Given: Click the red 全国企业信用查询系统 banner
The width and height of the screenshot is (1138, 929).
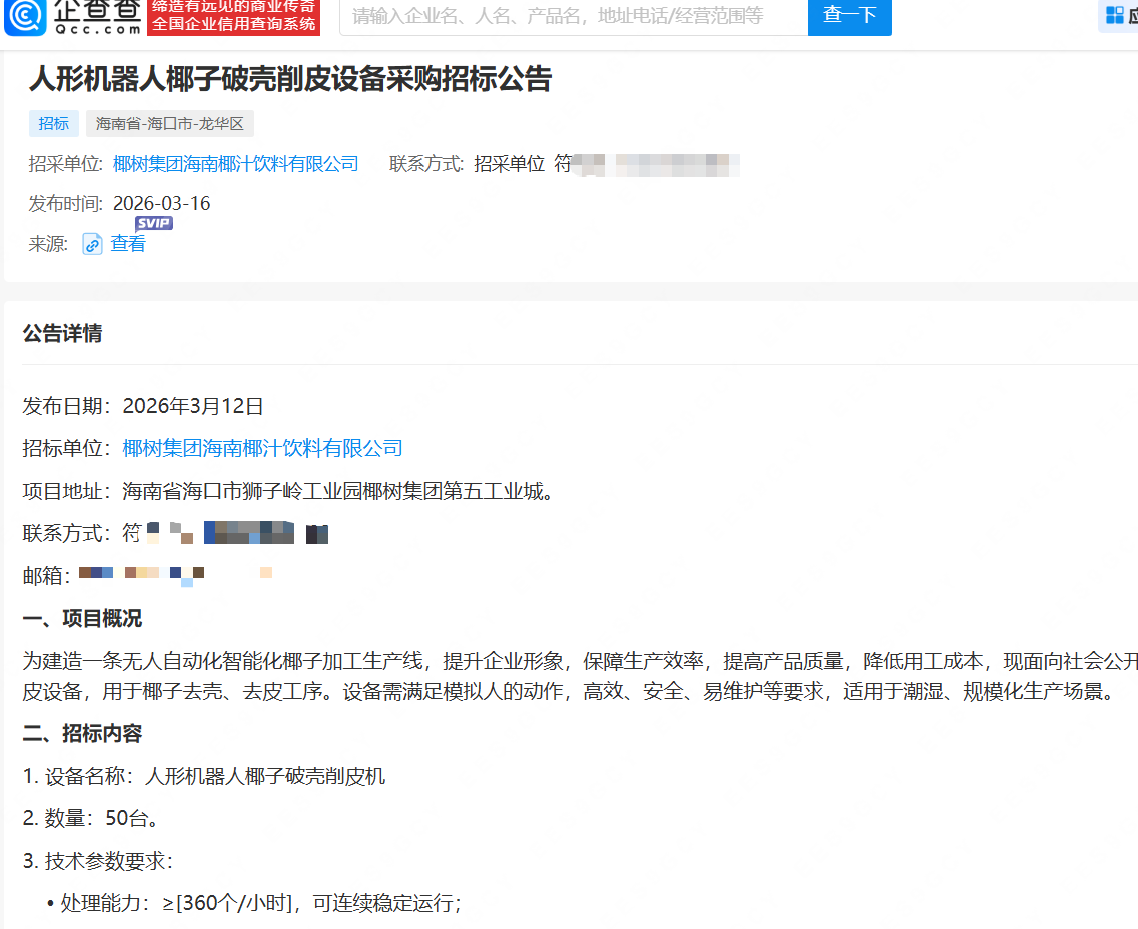Looking at the screenshot, I should point(233,25).
